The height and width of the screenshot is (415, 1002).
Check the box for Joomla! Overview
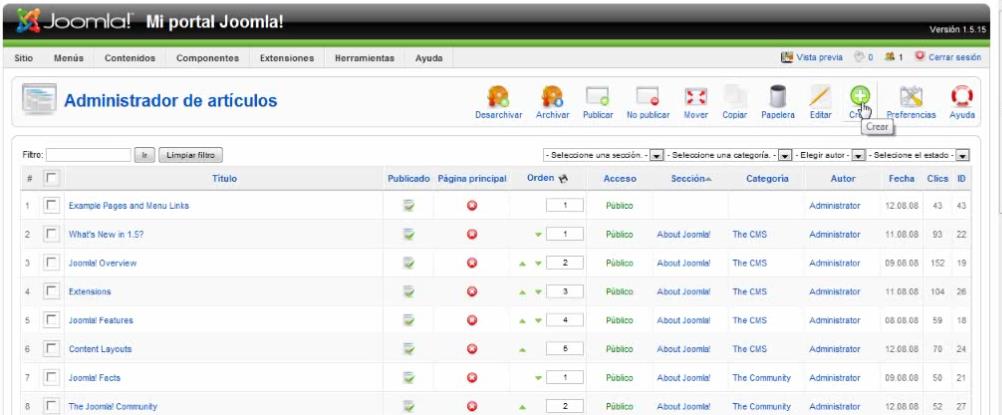coord(50,263)
